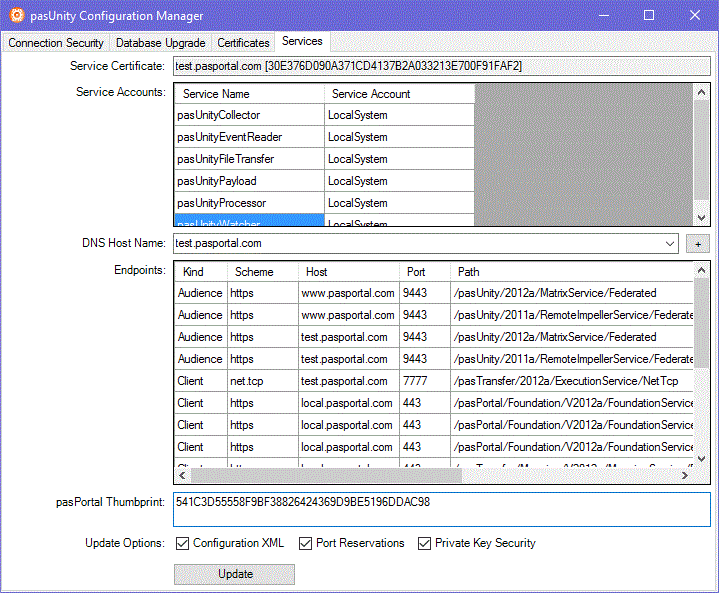Click the pasPortal Thumbprint text box
719x593 pixels.
click(442, 509)
